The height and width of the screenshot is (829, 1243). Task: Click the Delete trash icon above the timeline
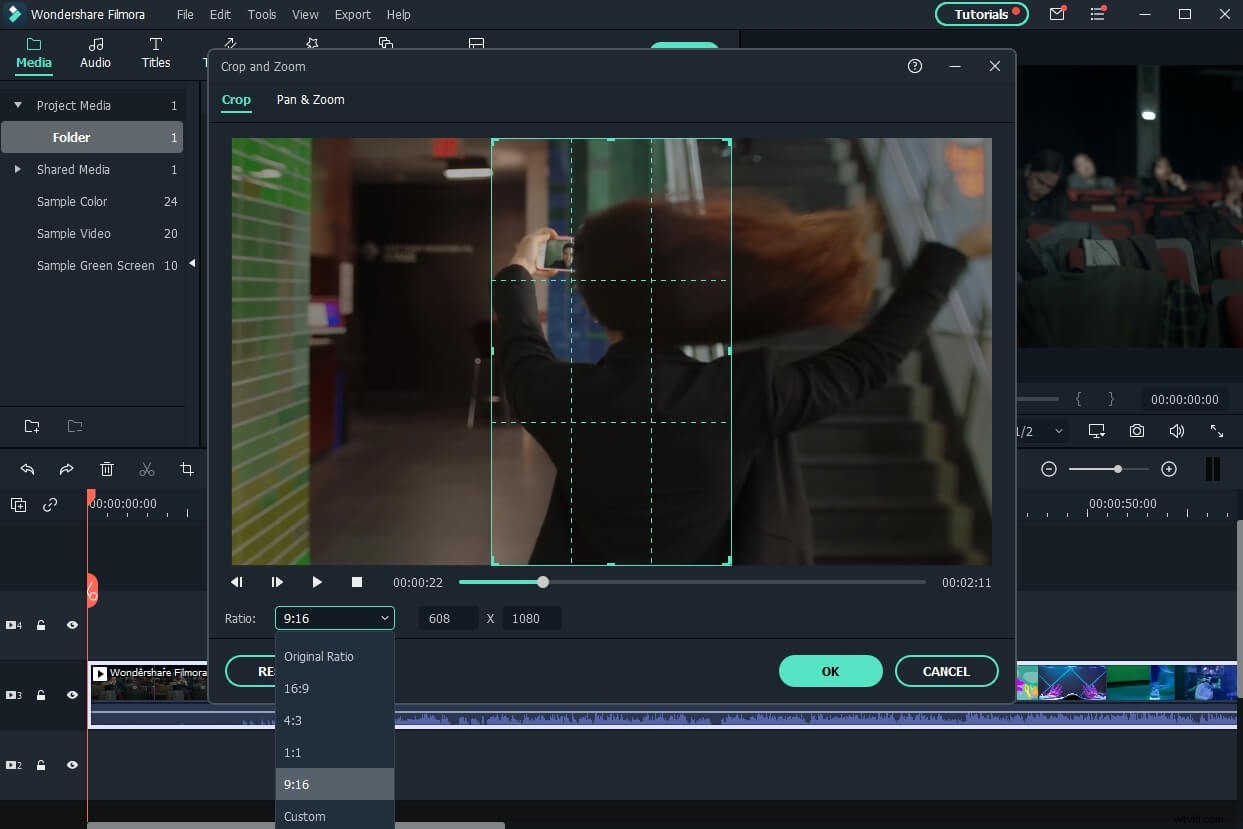pyautogui.click(x=107, y=468)
